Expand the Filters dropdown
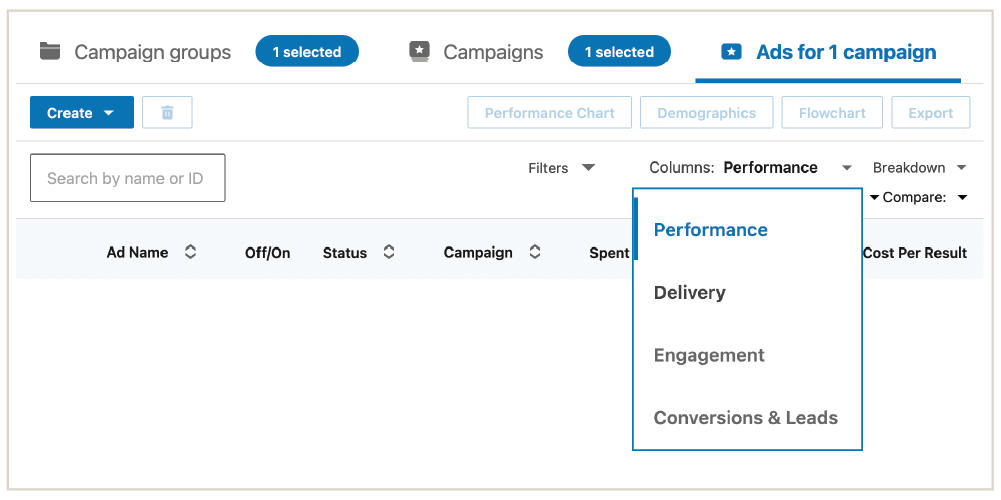Screen dimensions: 1001x500 [562, 168]
